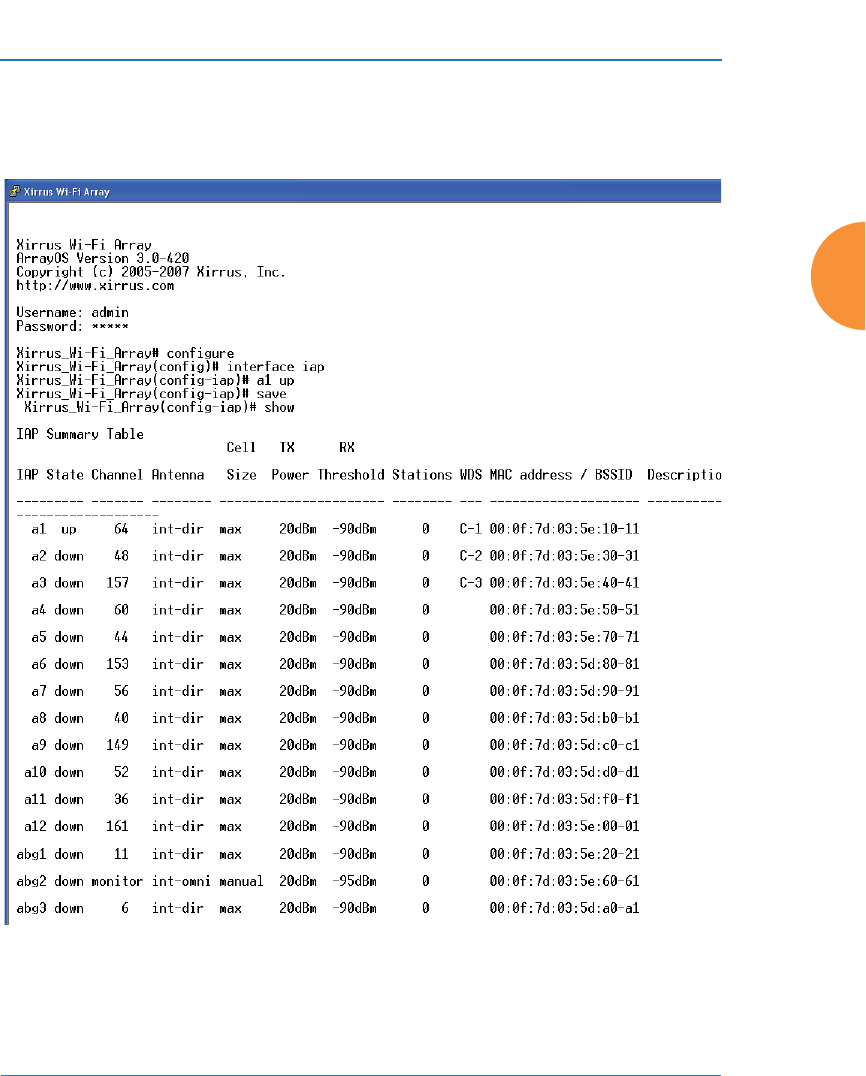Click the interface iap command line
The width and height of the screenshot is (866, 1076).
pos(170,367)
